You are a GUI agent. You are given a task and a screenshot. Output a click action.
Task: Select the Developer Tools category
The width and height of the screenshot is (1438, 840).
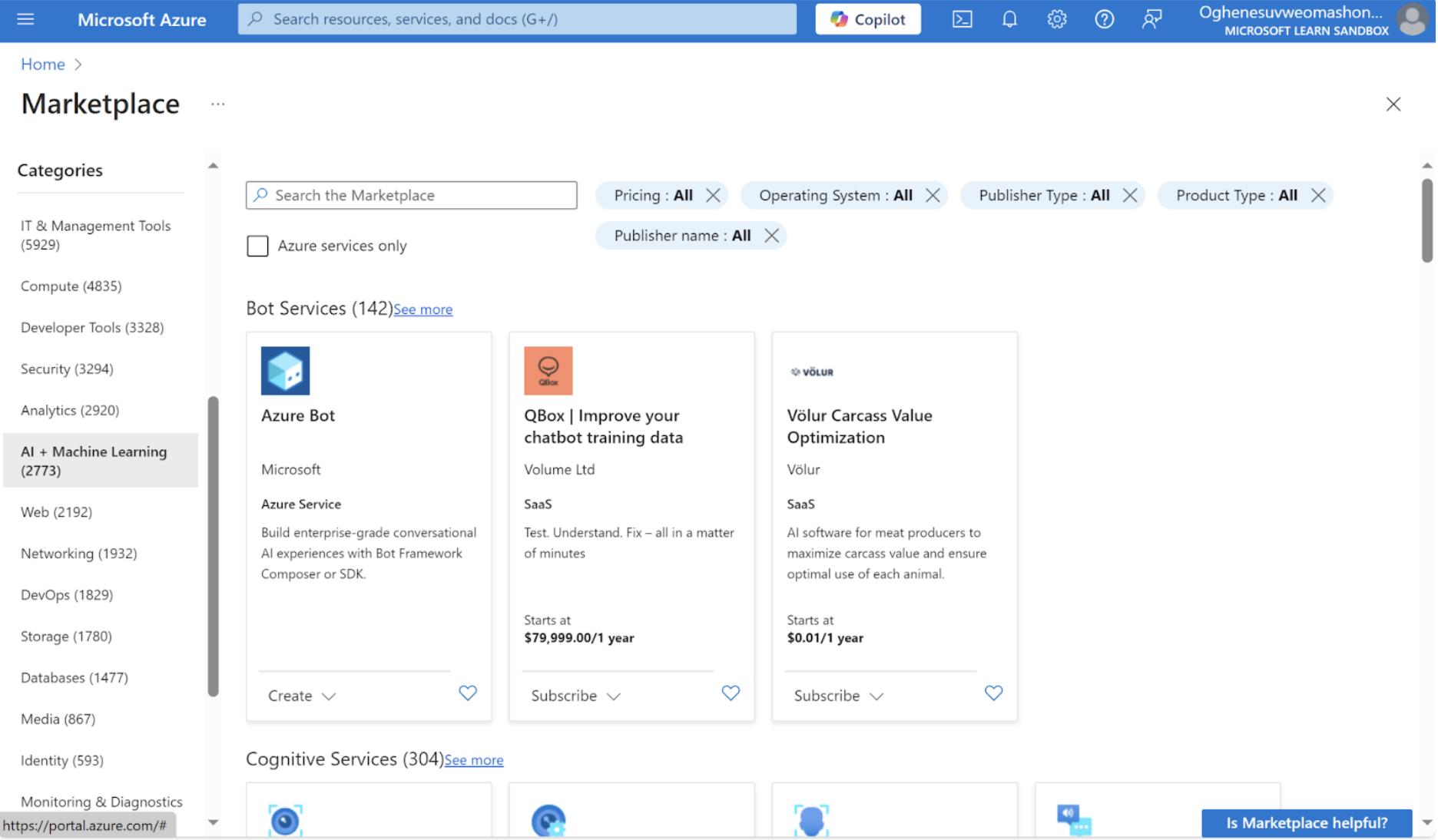(101, 328)
